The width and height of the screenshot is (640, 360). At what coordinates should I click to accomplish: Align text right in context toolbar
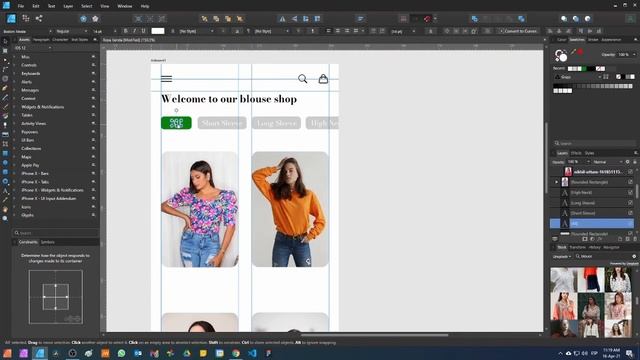click(x=347, y=31)
